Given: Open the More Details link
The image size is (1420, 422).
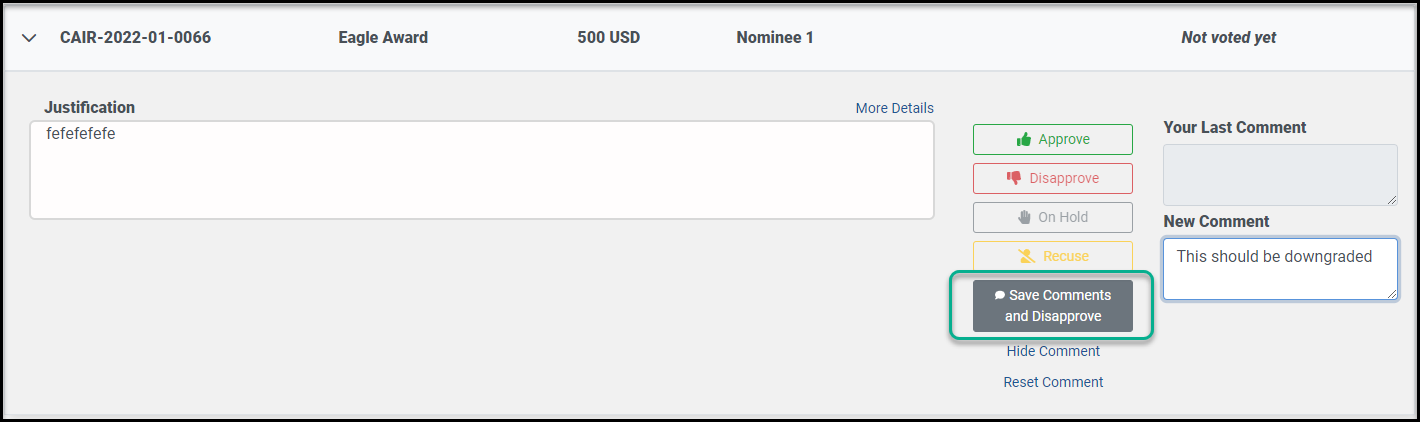Looking at the screenshot, I should [895, 108].
